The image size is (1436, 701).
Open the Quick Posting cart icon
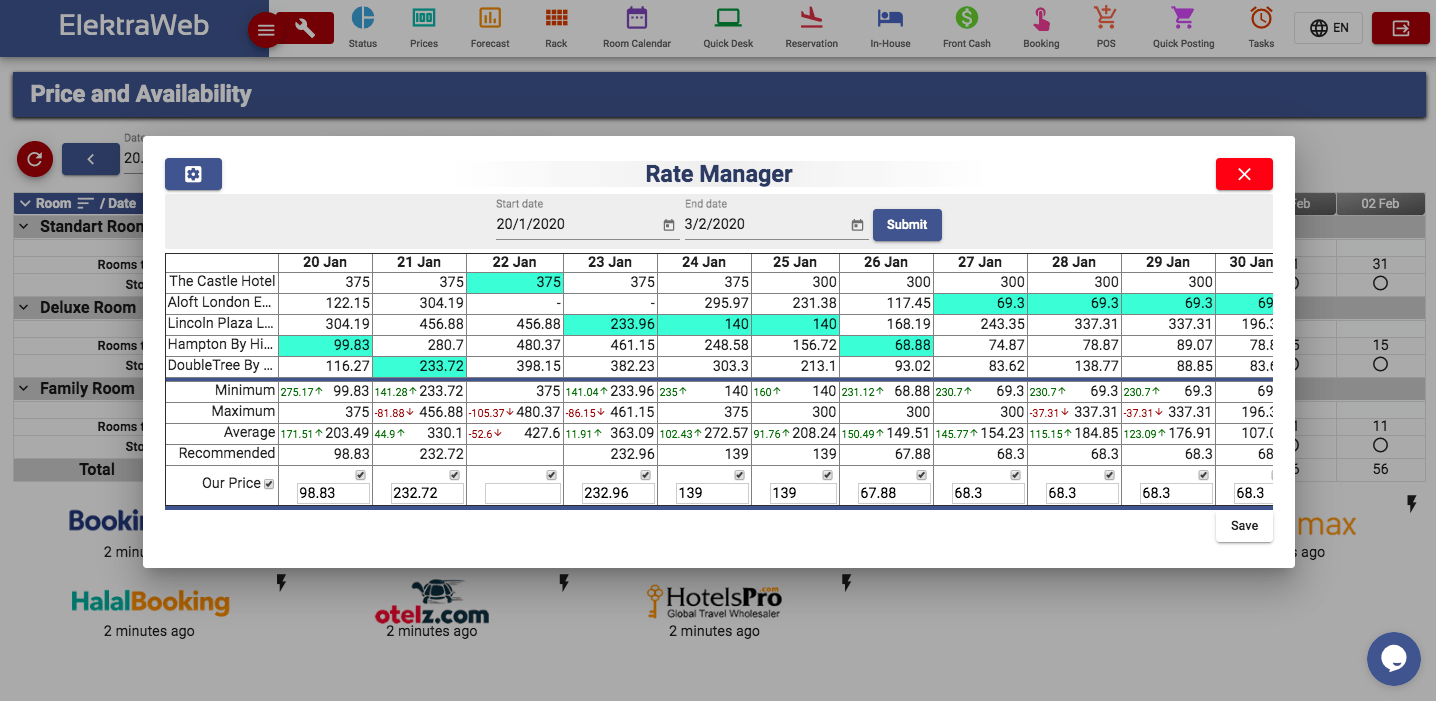(1183, 18)
